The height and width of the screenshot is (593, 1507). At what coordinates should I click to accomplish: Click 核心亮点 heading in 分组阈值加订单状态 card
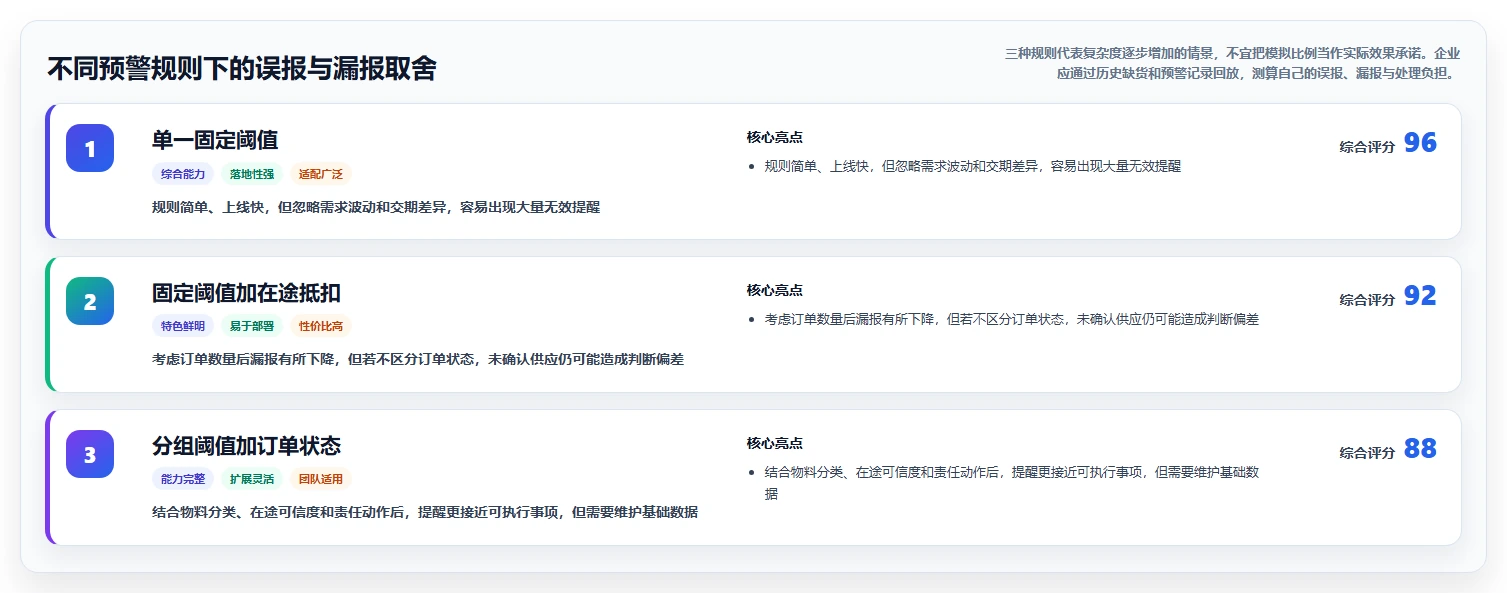point(774,443)
